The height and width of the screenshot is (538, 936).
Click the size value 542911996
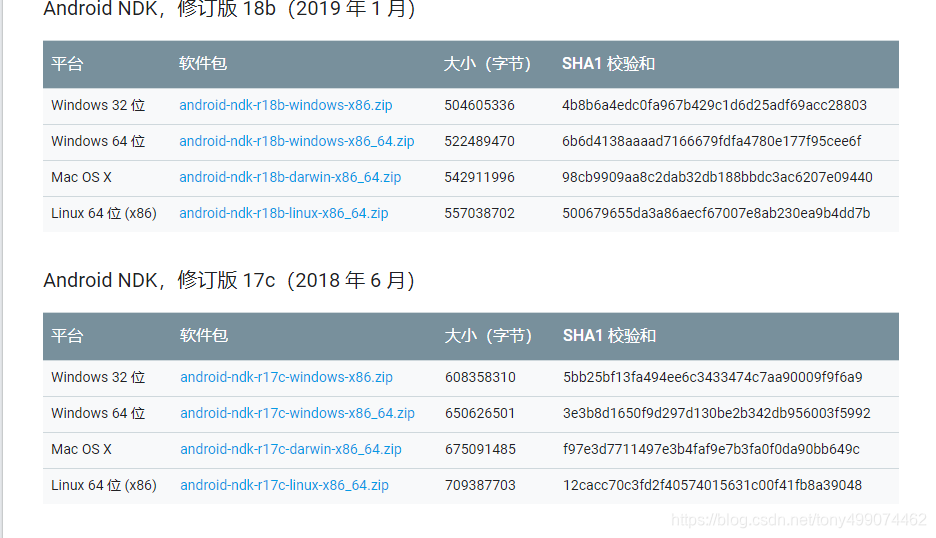479,177
